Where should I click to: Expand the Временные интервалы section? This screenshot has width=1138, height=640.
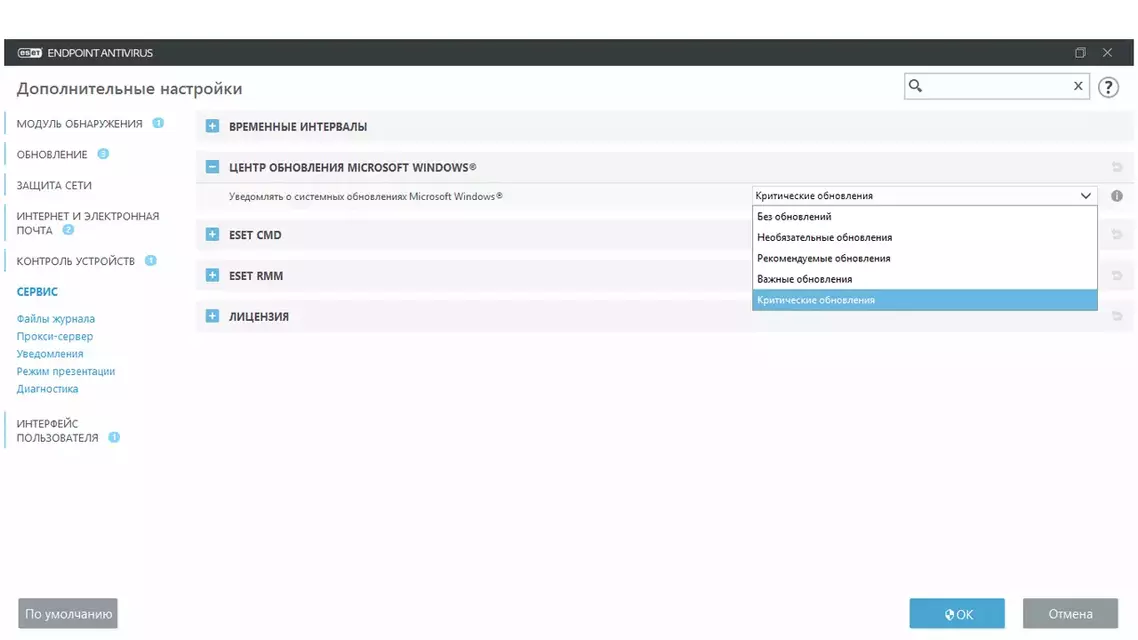pyautogui.click(x=212, y=126)
